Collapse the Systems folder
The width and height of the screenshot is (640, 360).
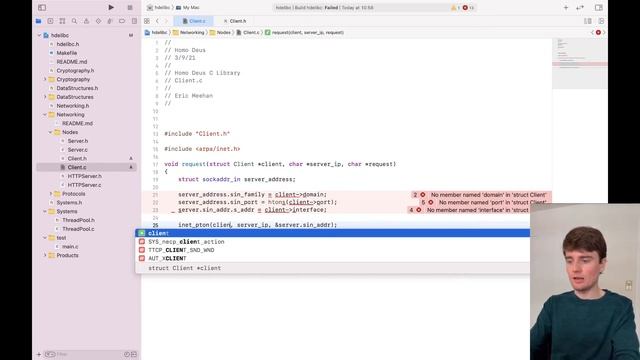[x=45, y=211]
